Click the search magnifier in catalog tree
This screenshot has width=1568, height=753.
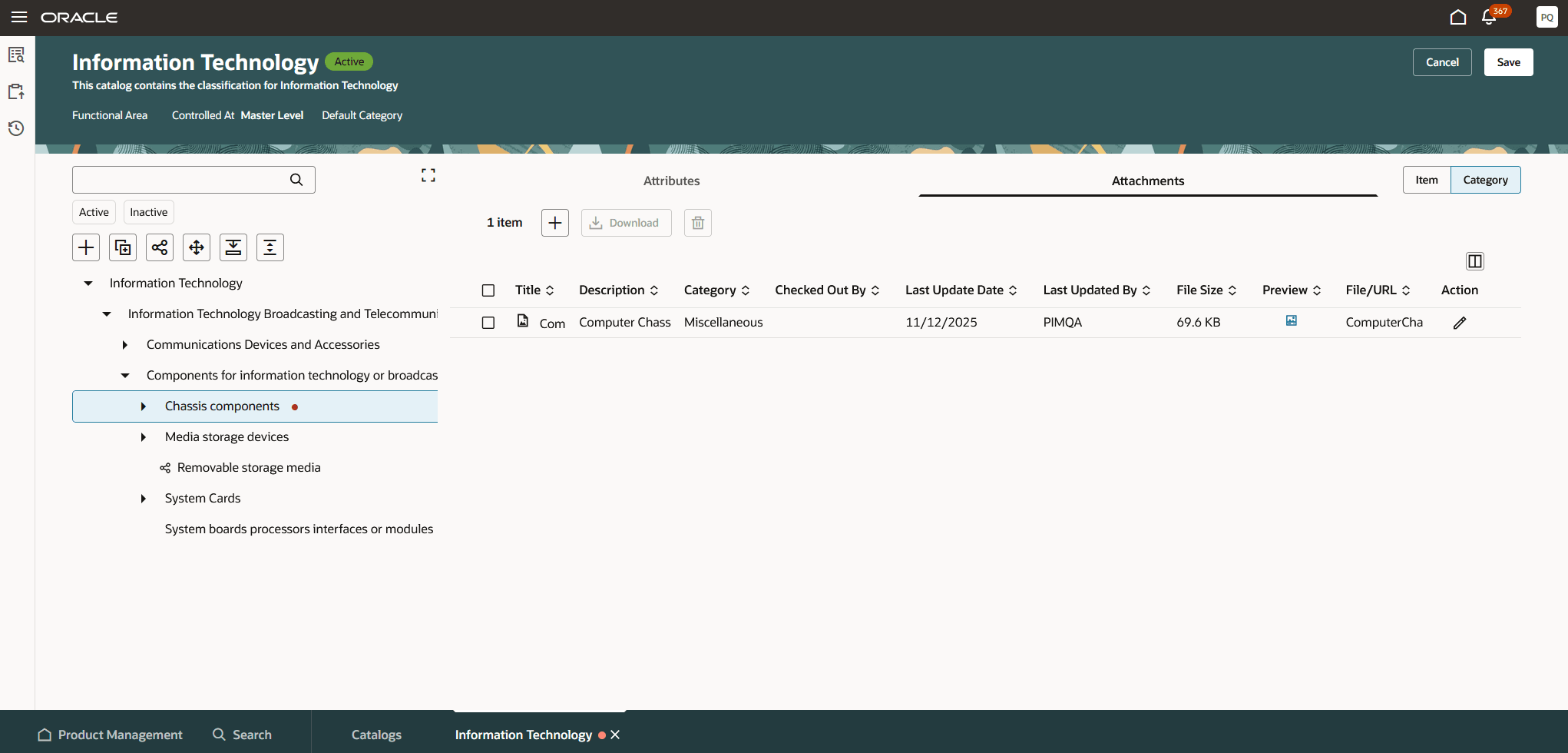[296, 180]
